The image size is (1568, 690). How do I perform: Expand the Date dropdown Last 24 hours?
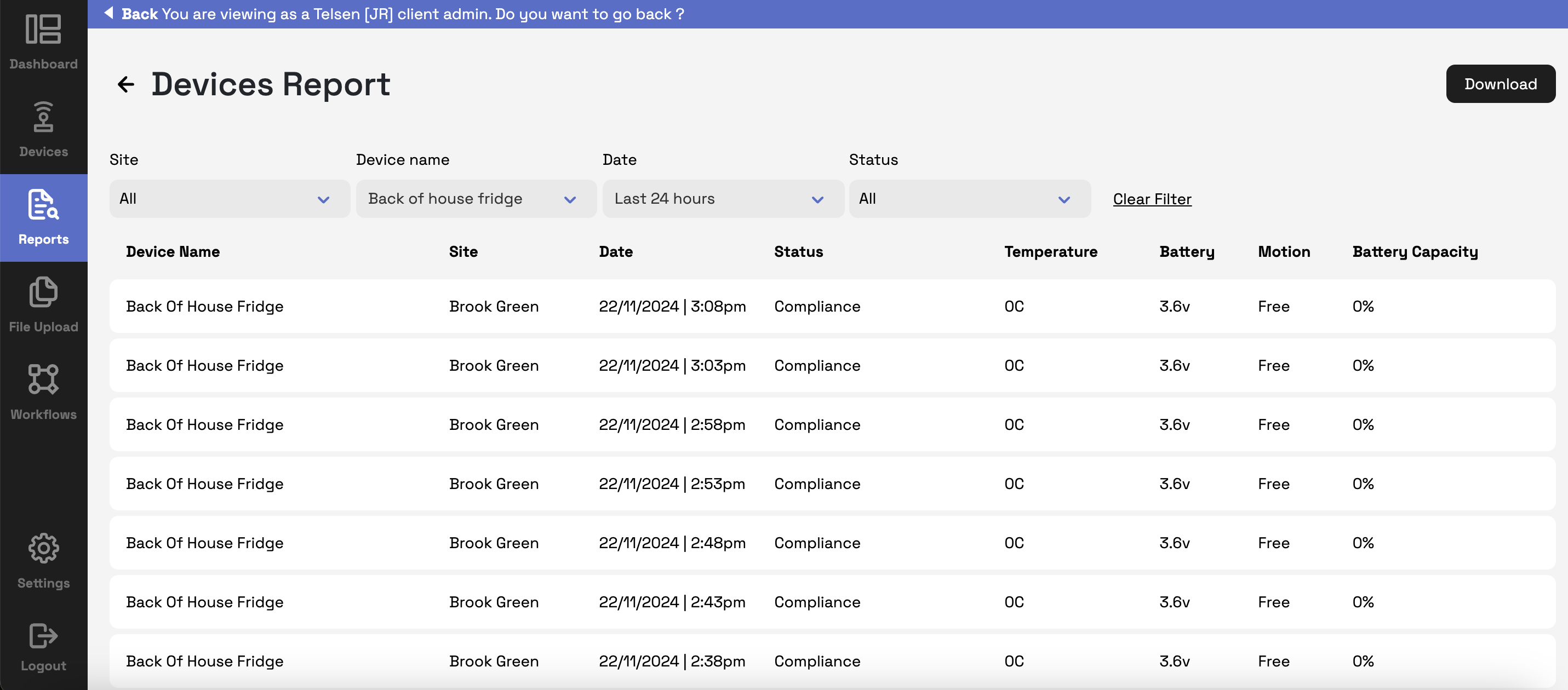[722, 199]
